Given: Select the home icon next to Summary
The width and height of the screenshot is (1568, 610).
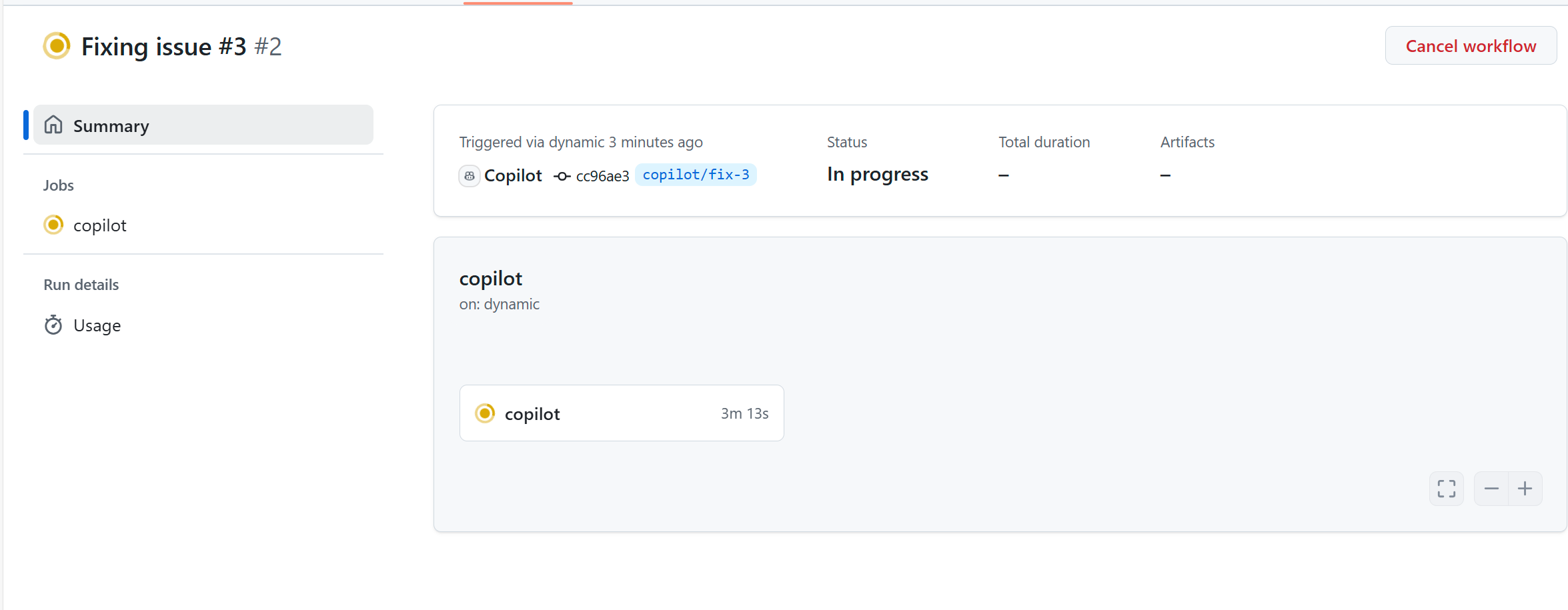Looking at the screenshot, I should pos(53,125).
